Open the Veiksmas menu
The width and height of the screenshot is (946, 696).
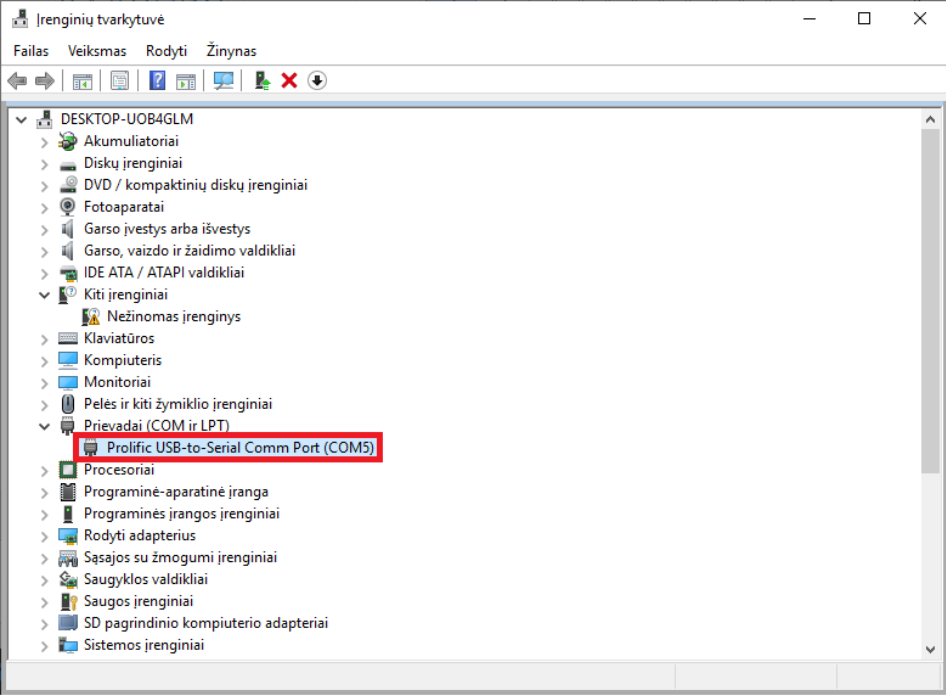(x=97, y=51)
